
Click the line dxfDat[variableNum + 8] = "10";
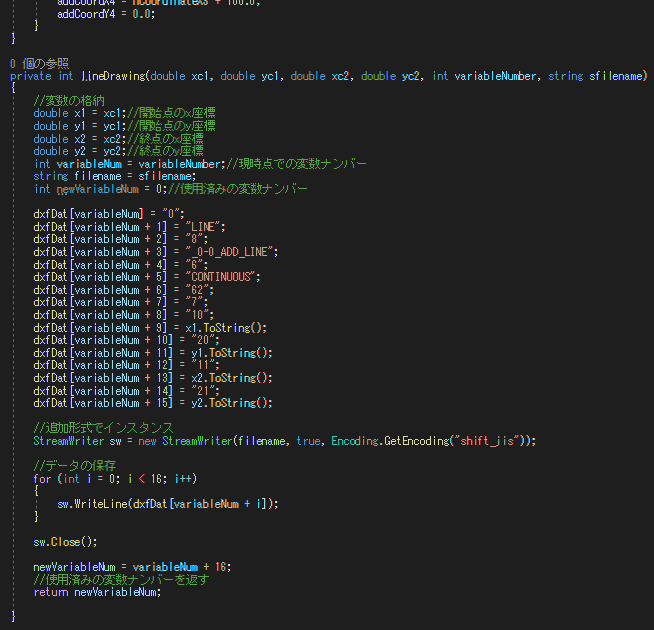pyautogui.click(x=123, y=315)
